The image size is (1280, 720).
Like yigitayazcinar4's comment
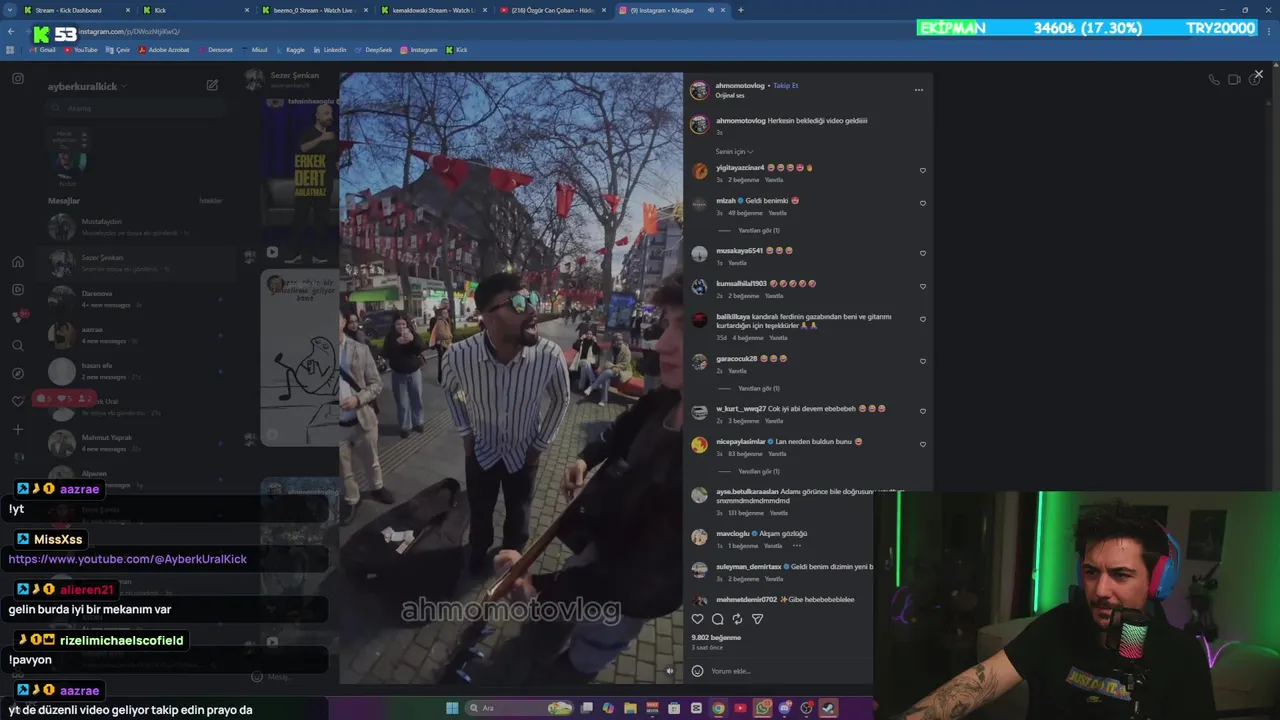[x=922, y=171]
